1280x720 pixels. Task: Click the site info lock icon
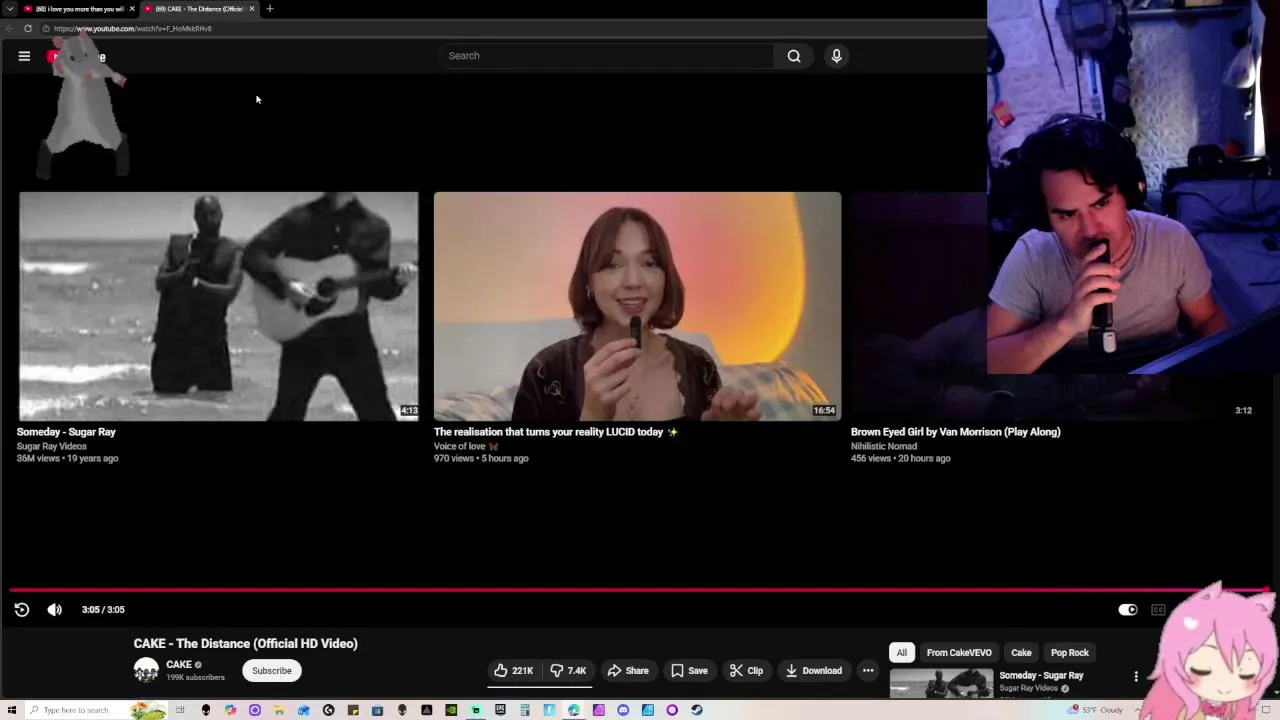coord(45,29)
